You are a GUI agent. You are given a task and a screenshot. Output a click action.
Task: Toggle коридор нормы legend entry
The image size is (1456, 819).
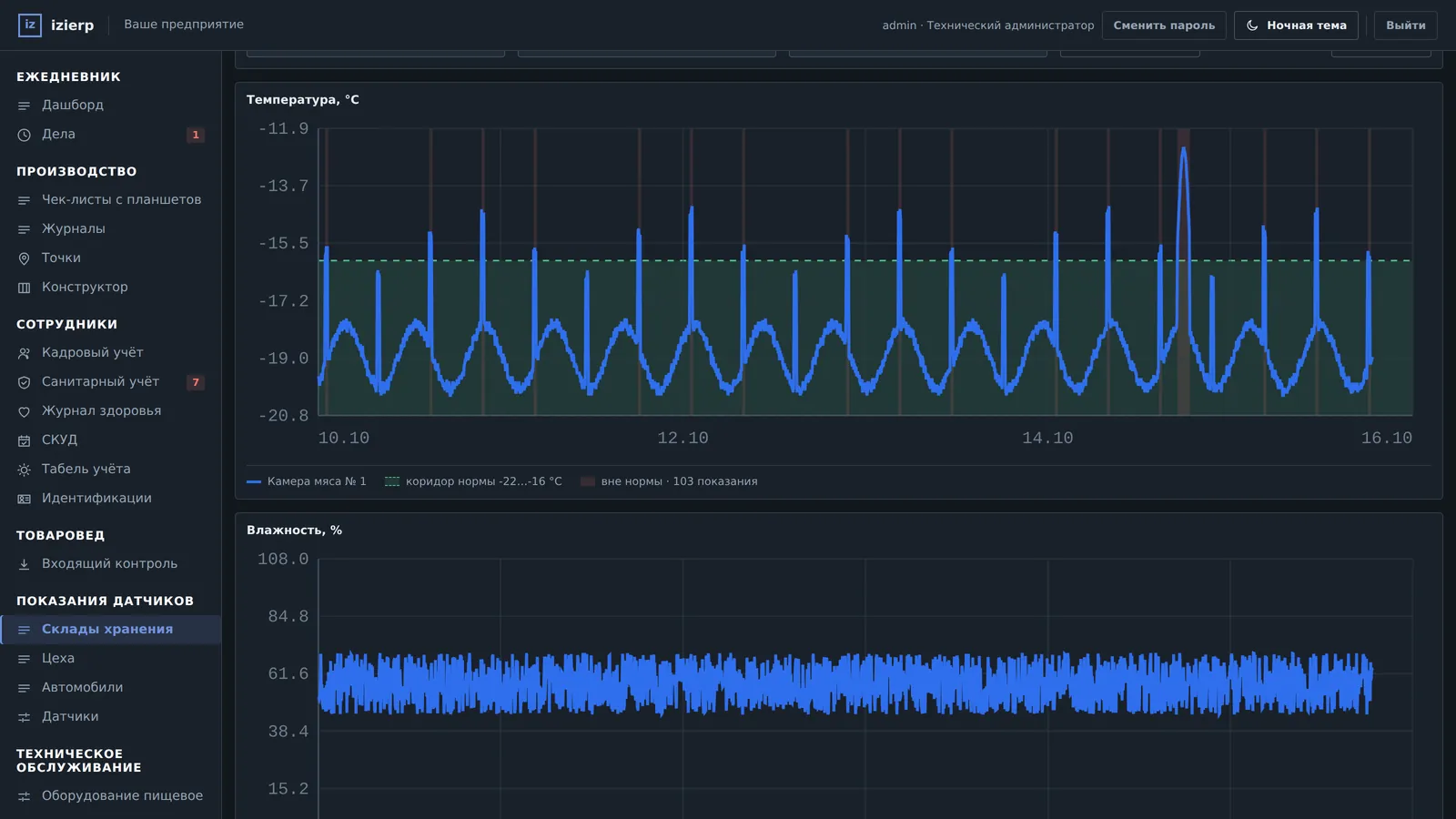(473, 481)
